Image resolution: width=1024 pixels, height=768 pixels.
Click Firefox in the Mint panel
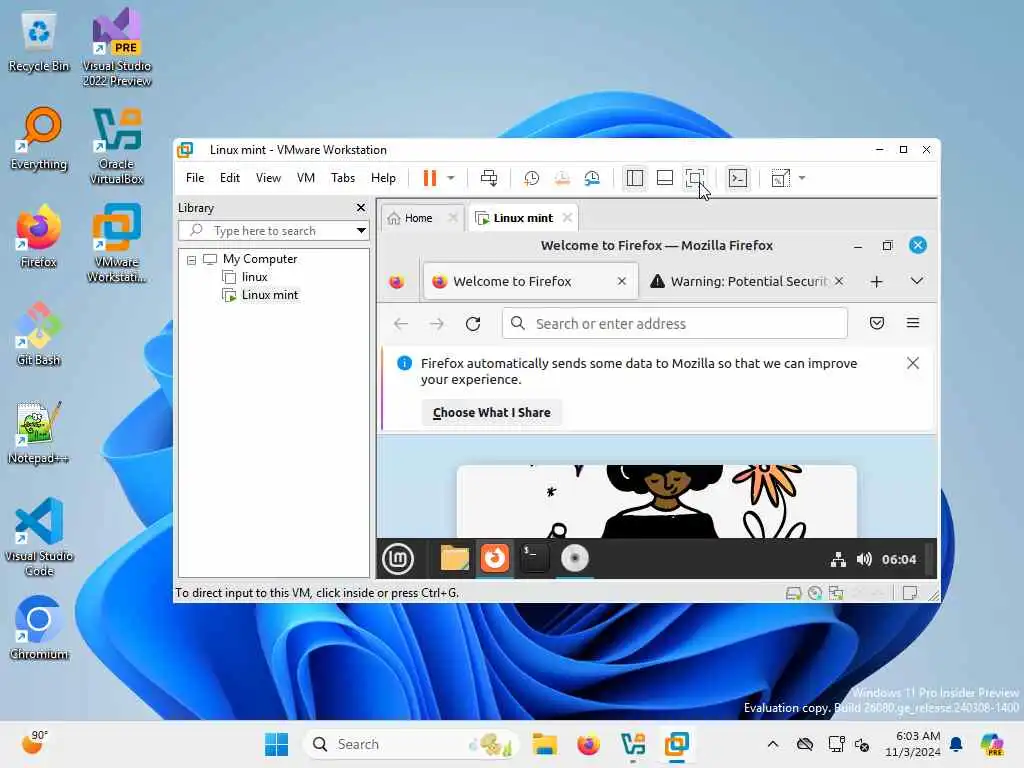(x=494, y=559)
